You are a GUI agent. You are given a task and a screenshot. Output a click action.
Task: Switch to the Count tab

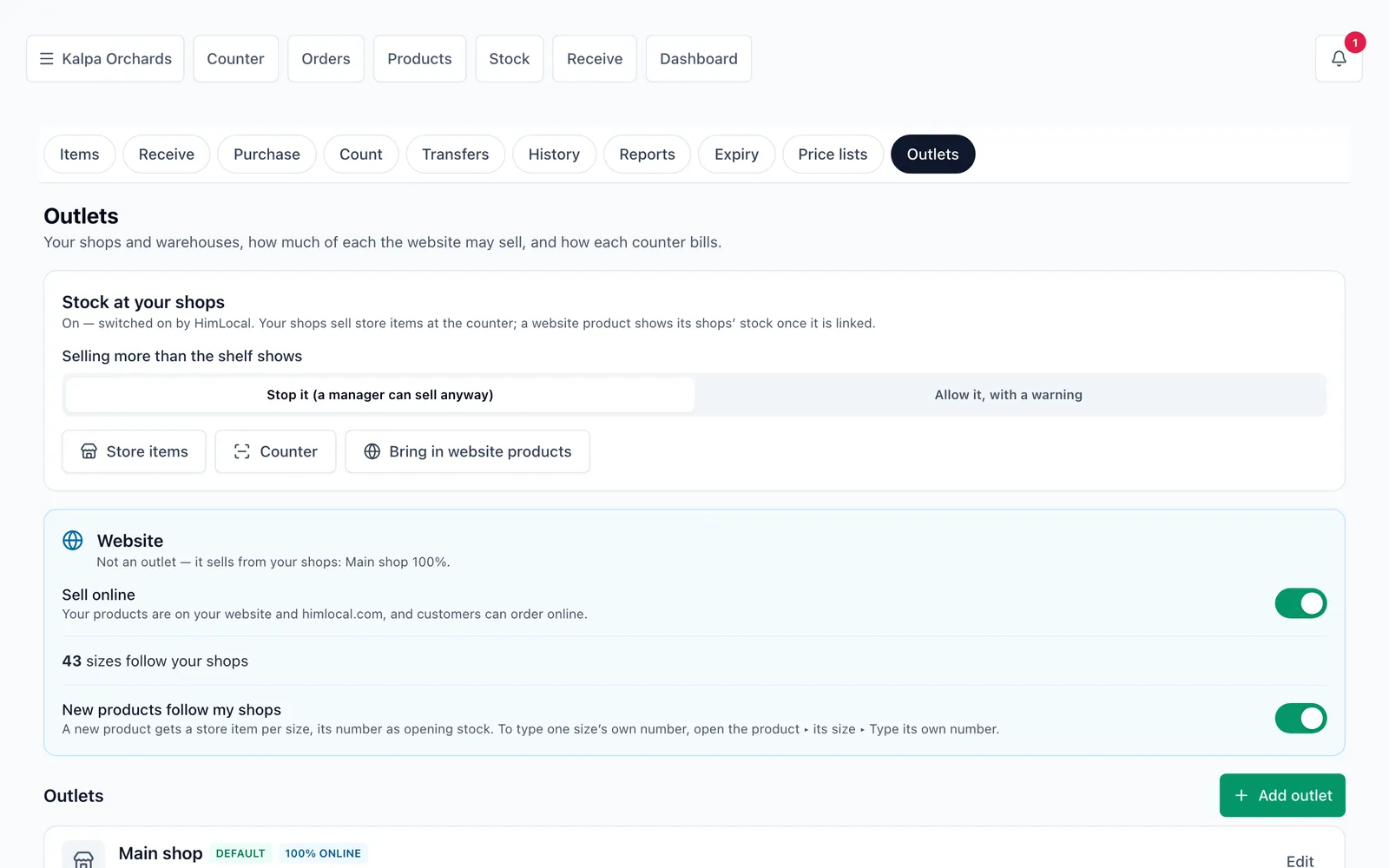click(361, 155)
